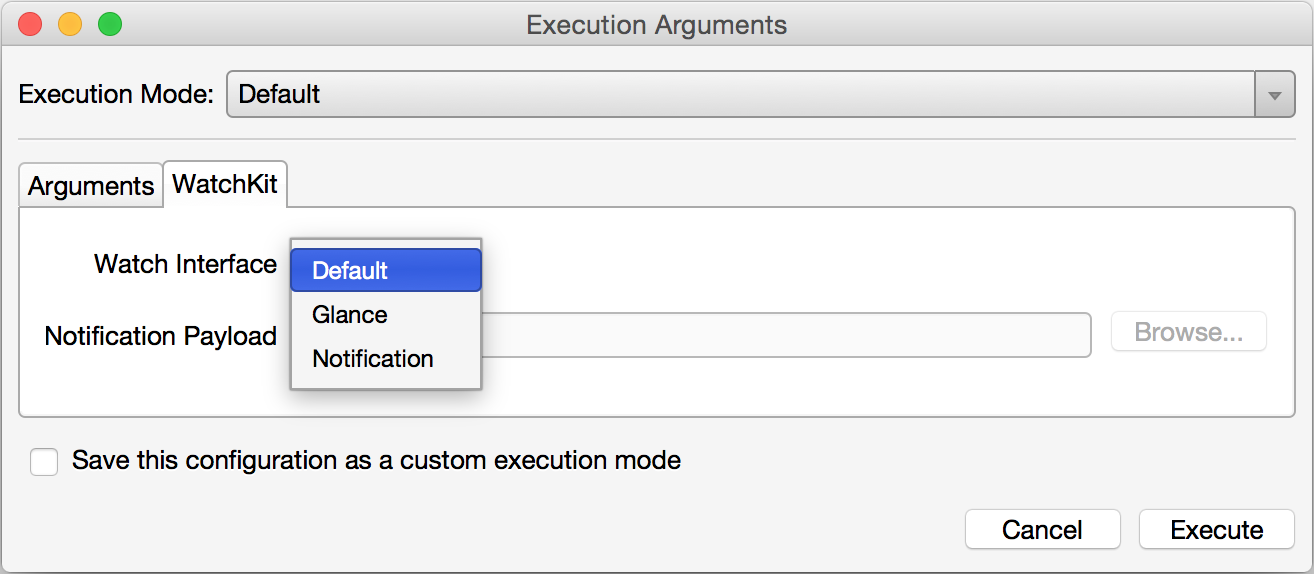
Task: Switch to the Arguments tab
Action: coord(91,186)
